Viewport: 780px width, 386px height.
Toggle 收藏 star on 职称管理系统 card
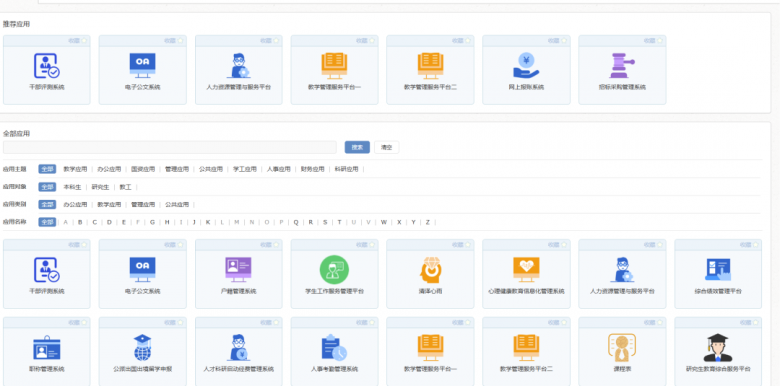[x=84, y=322]
